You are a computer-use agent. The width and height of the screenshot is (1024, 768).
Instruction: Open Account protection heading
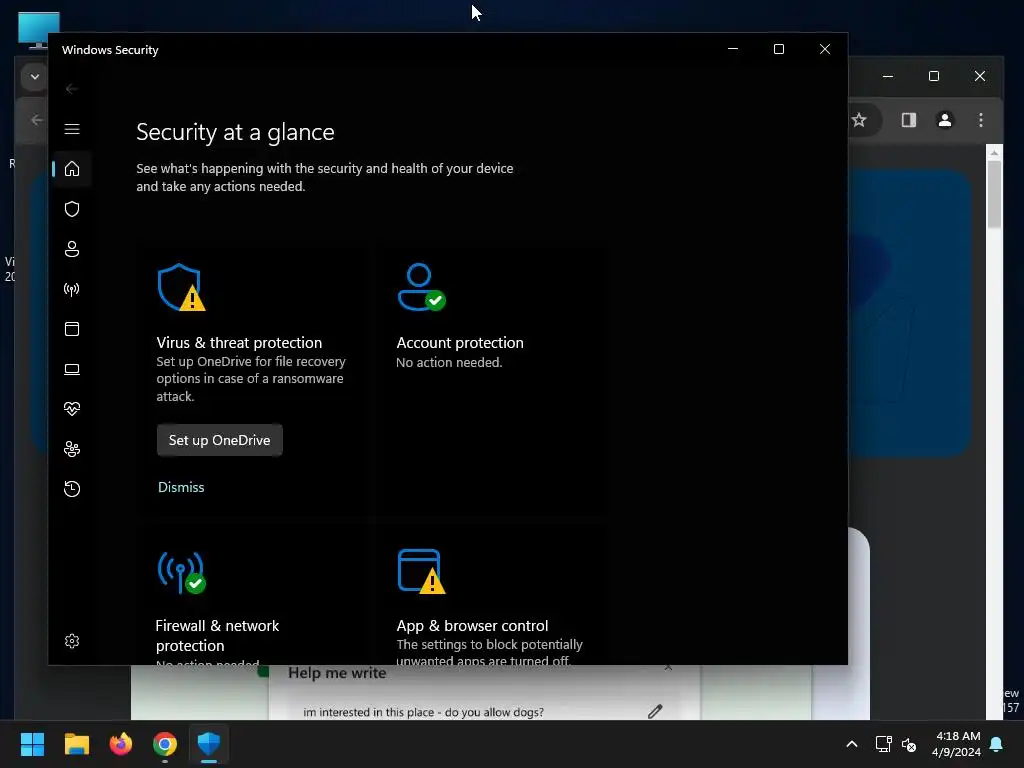460,343
